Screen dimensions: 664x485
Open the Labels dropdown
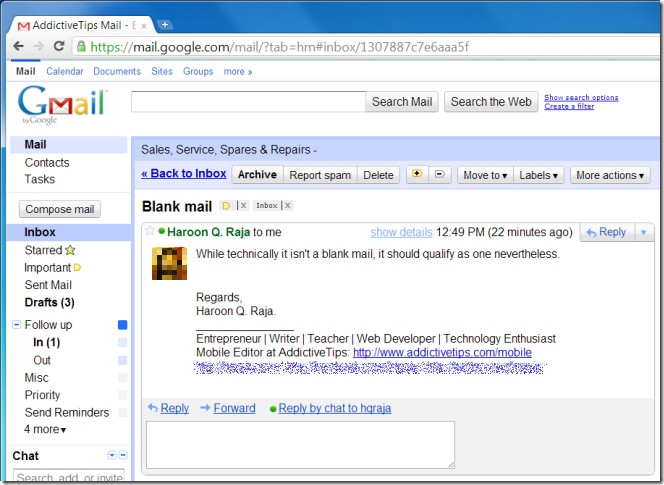point(539,175)
